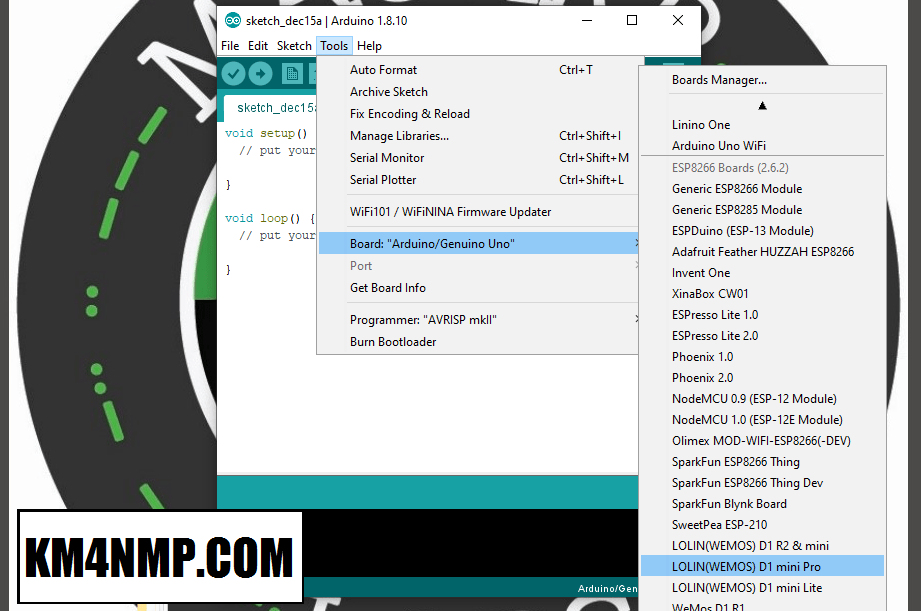The width and height of the screenshot is (921, 611).
Task: Click Burn Bootloader in Tools menu
Action: tap(393, 342)
